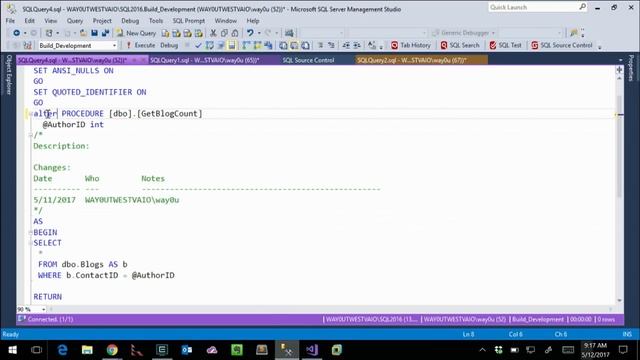Collapse the BEGIN block outline
The width and height of the screenshot is (640, 360).
31,232
